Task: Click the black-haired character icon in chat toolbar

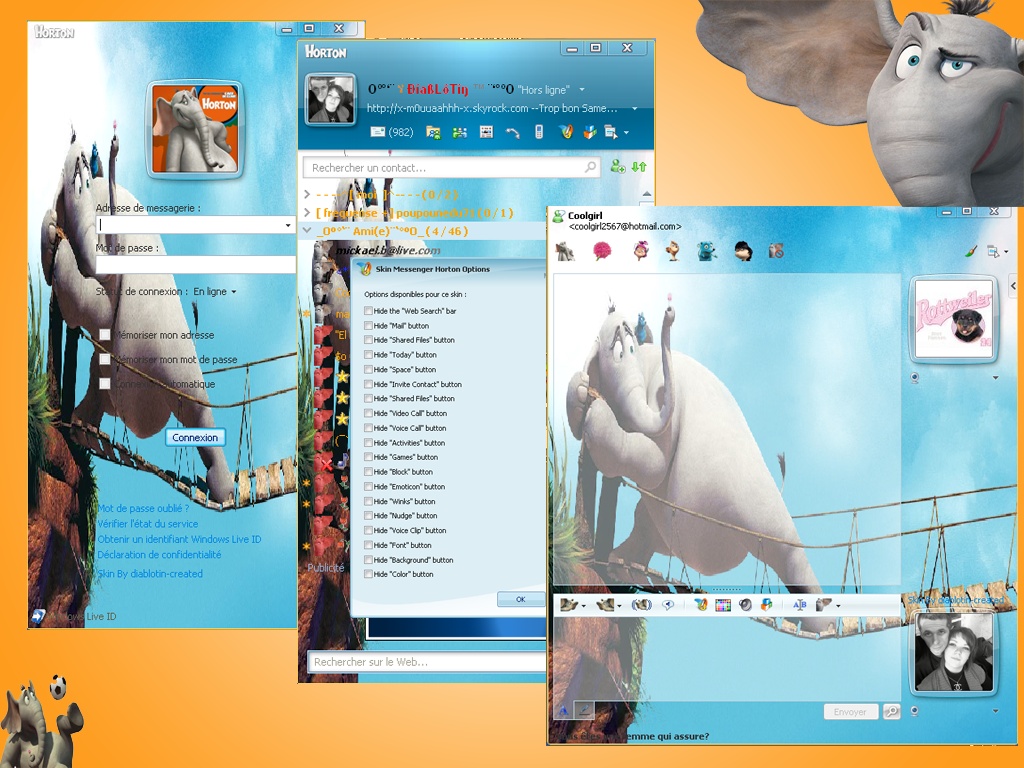Action: (x=742, y=251)
